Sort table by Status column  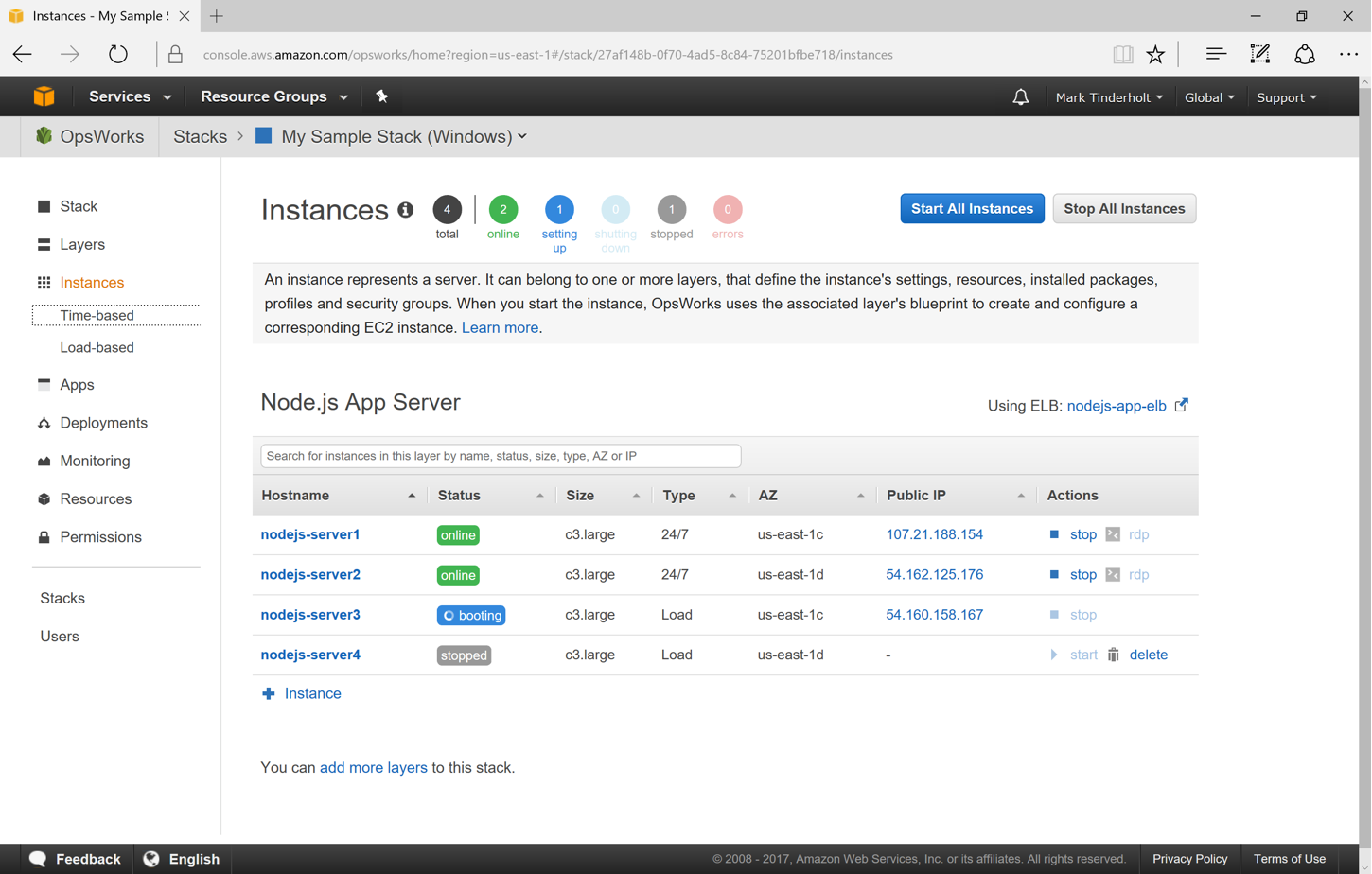490,495
